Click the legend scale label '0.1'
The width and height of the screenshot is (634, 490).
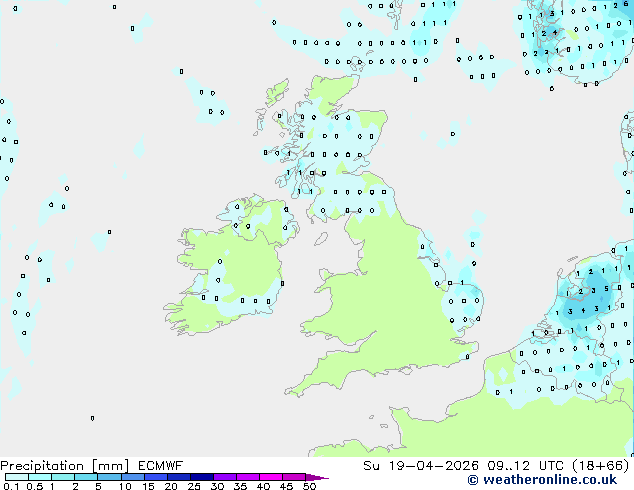[11, 486]
